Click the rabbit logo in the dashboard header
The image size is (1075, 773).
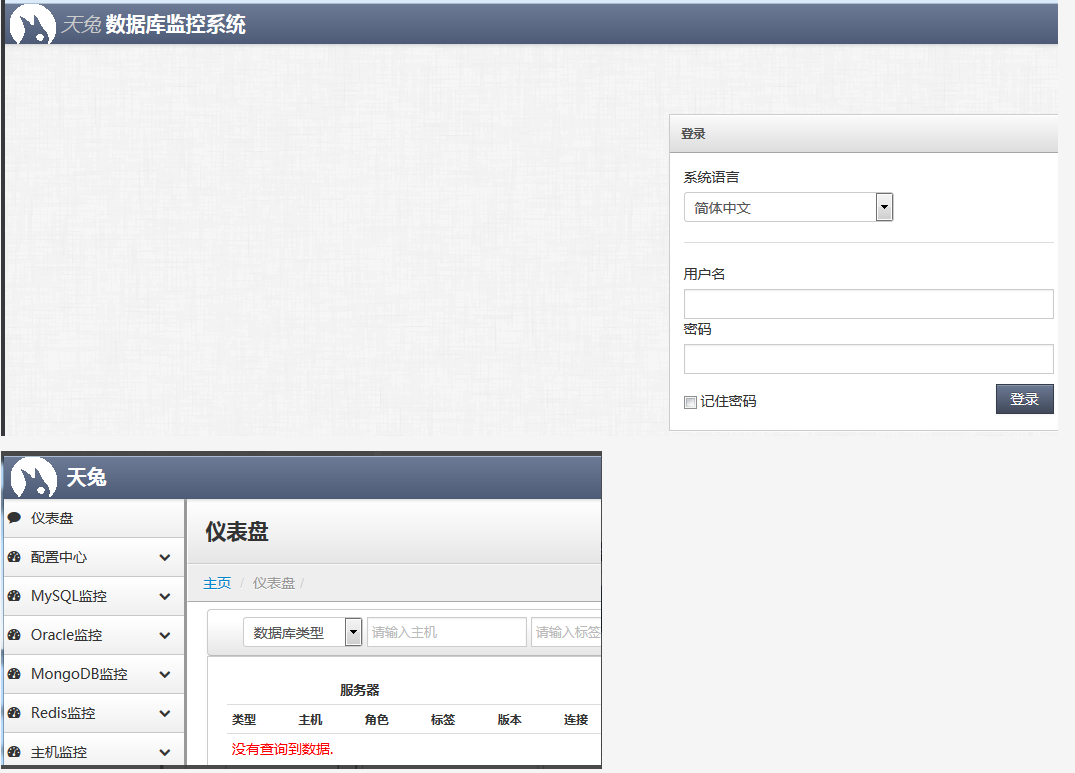pos(34,478)
